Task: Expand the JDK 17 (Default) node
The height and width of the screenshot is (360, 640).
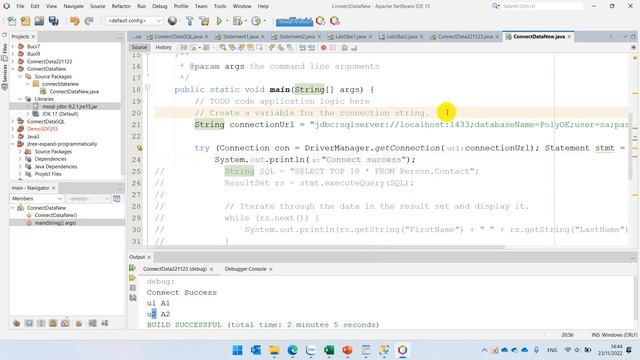Action: pyautogui.click(x=28, y=114)
